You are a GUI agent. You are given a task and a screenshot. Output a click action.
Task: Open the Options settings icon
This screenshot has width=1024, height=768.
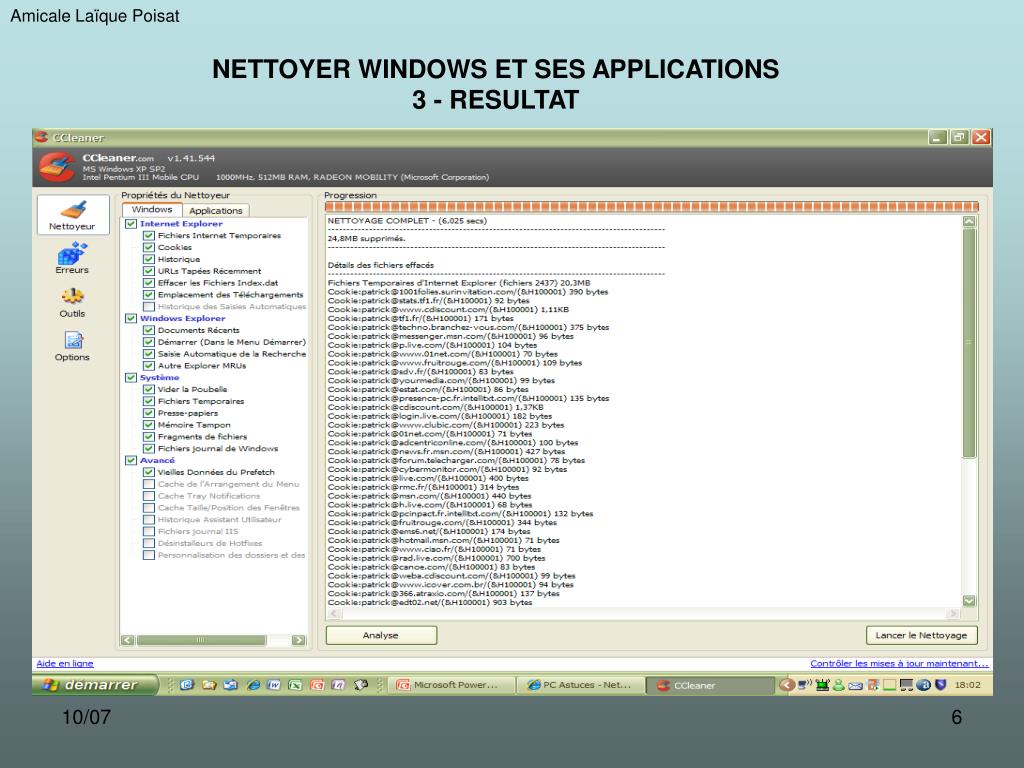(x=72, y=341)
